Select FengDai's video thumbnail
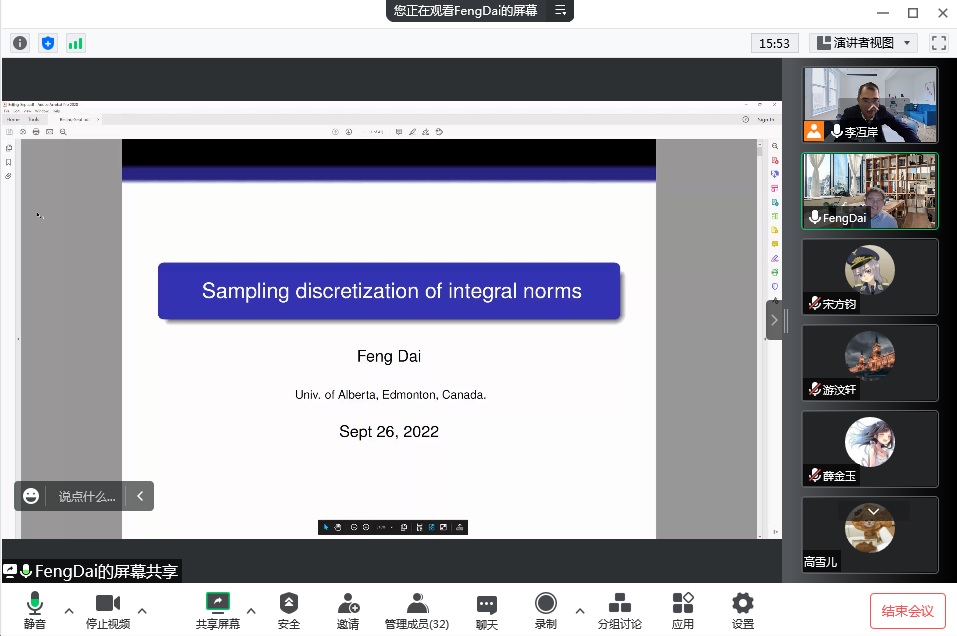The width and height of the screenshot is (957, 636). 870,190
